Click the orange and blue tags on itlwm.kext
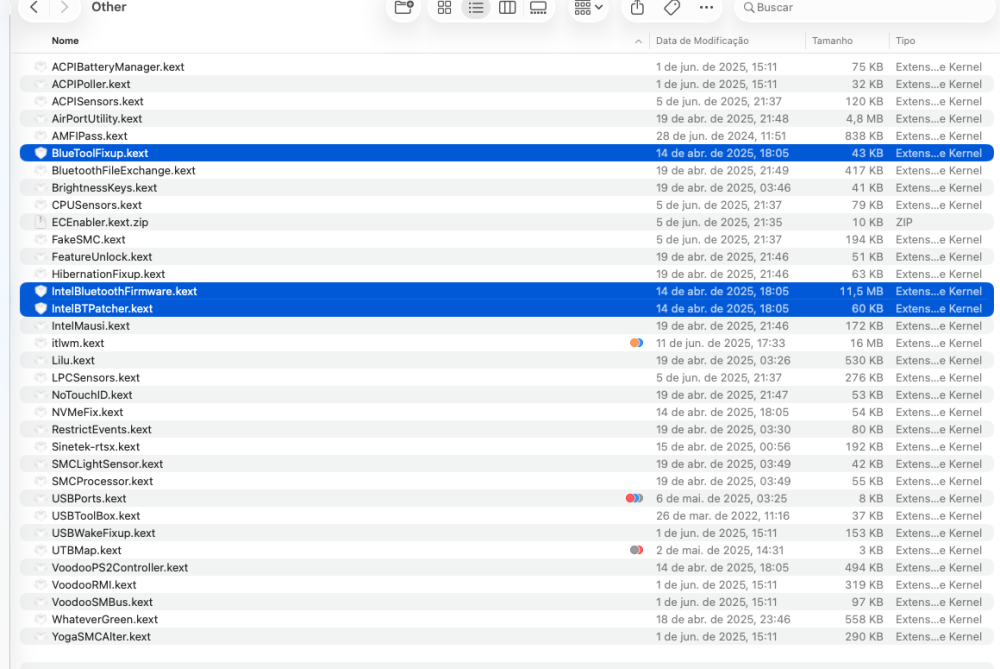 pyautogui.click(x=636, y=343)
